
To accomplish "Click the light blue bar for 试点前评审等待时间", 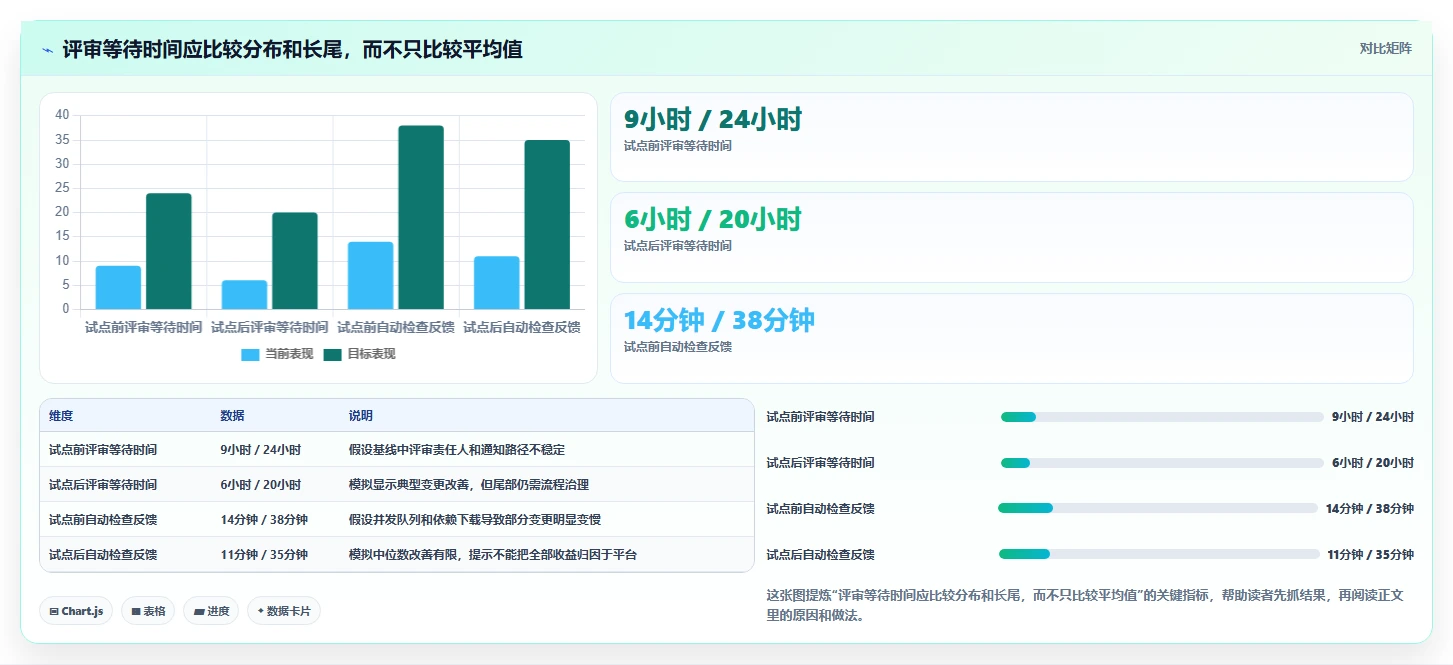I will (x=118, y=287).
